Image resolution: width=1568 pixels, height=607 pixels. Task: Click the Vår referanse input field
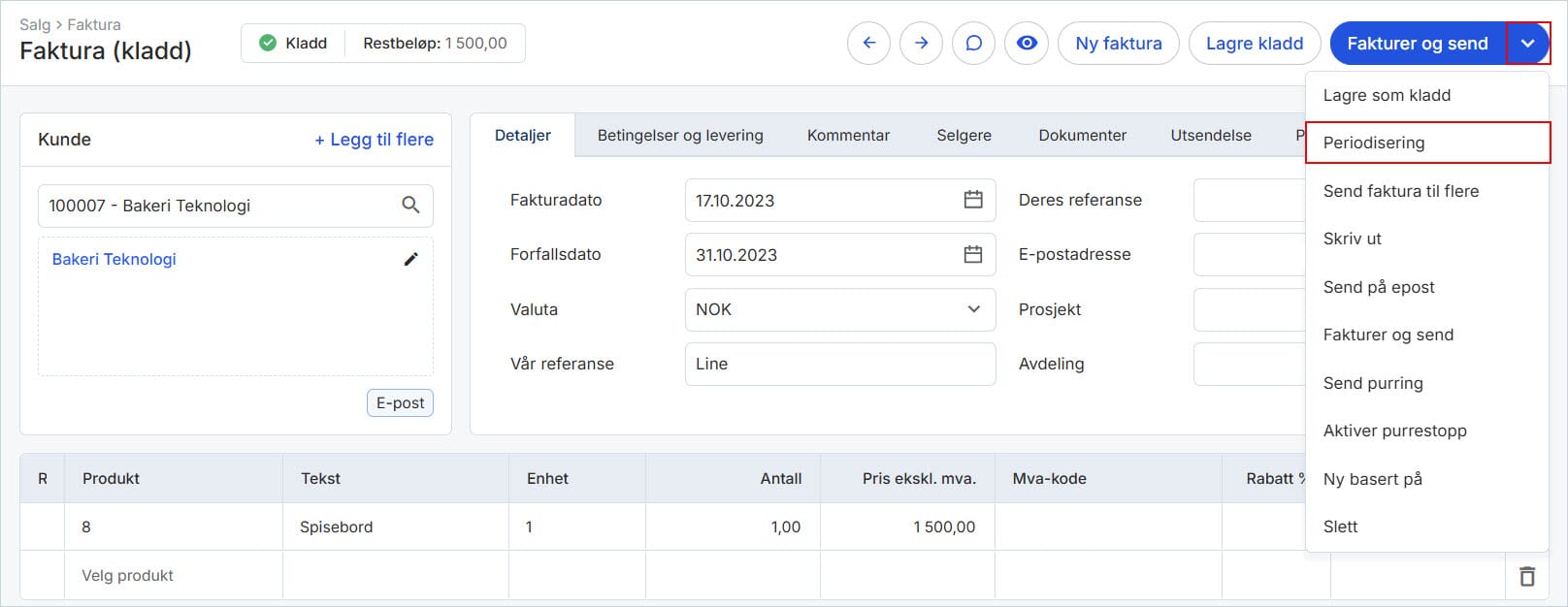[x=839, y=364]
